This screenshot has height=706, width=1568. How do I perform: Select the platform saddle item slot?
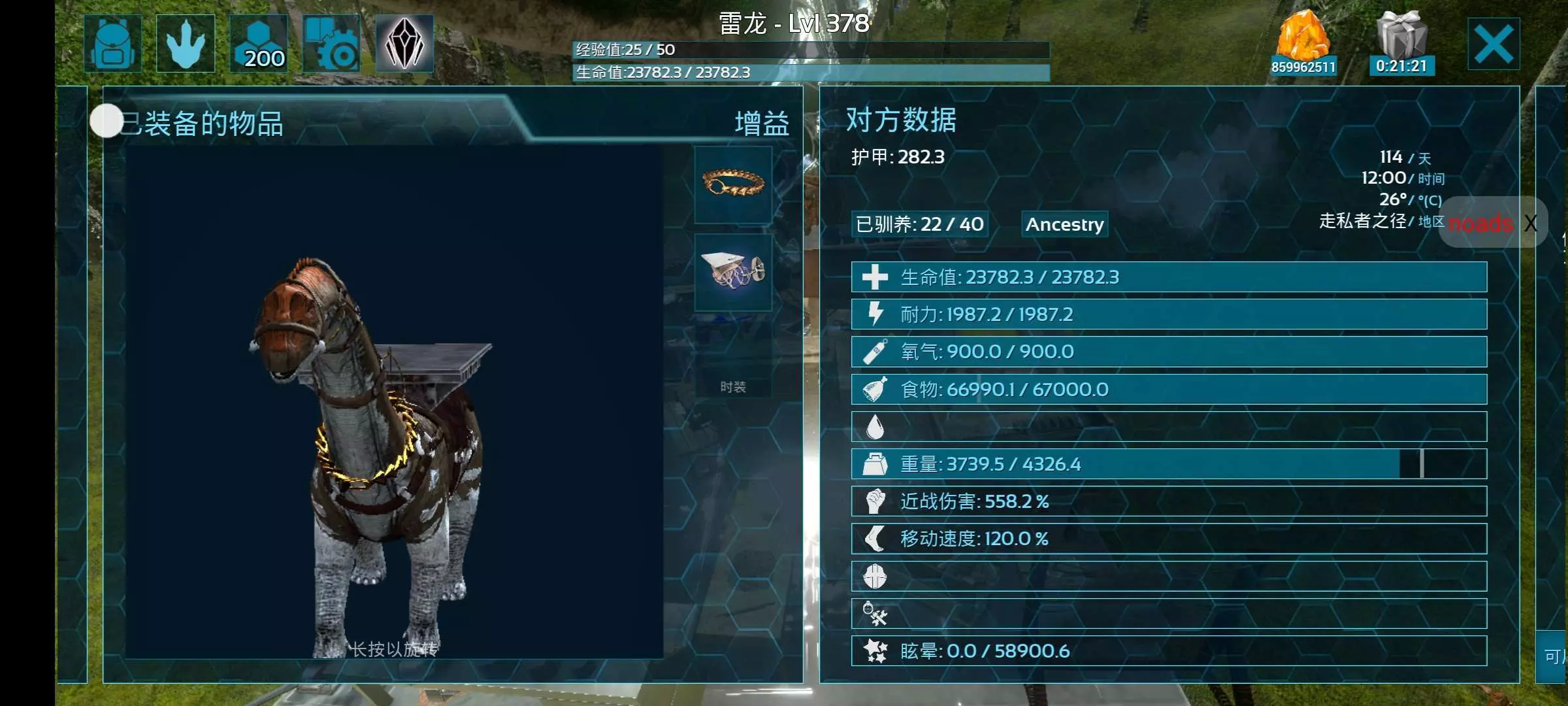coord(733,272)
